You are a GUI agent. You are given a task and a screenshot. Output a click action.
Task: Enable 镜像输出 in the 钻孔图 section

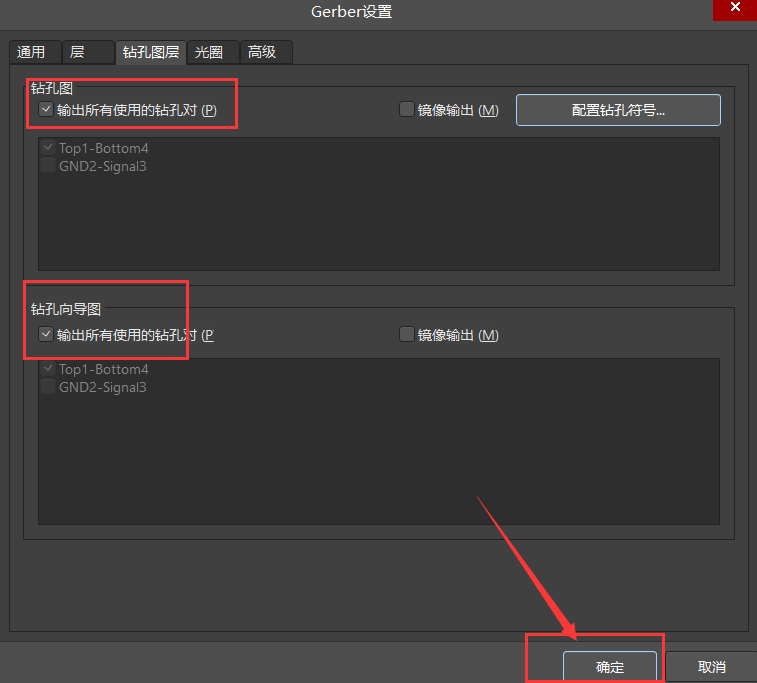coord(407,110)
